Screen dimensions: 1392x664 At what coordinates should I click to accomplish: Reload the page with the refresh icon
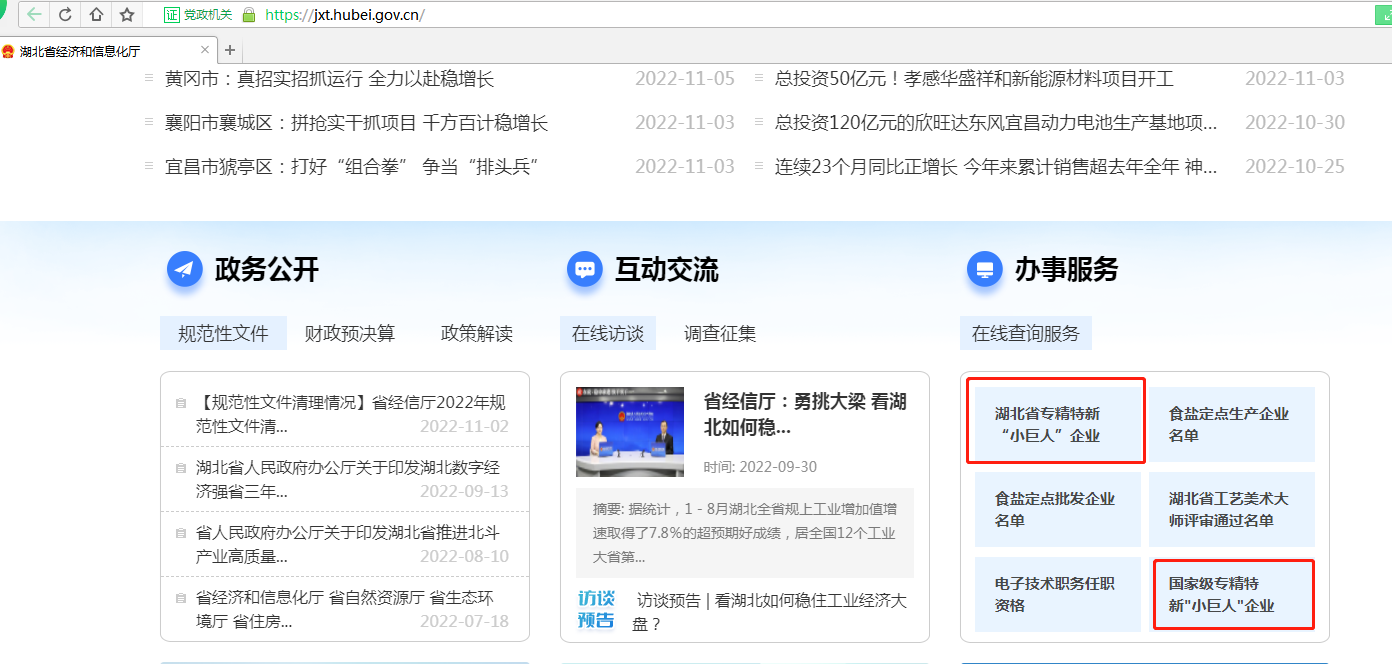coord(65,14)
